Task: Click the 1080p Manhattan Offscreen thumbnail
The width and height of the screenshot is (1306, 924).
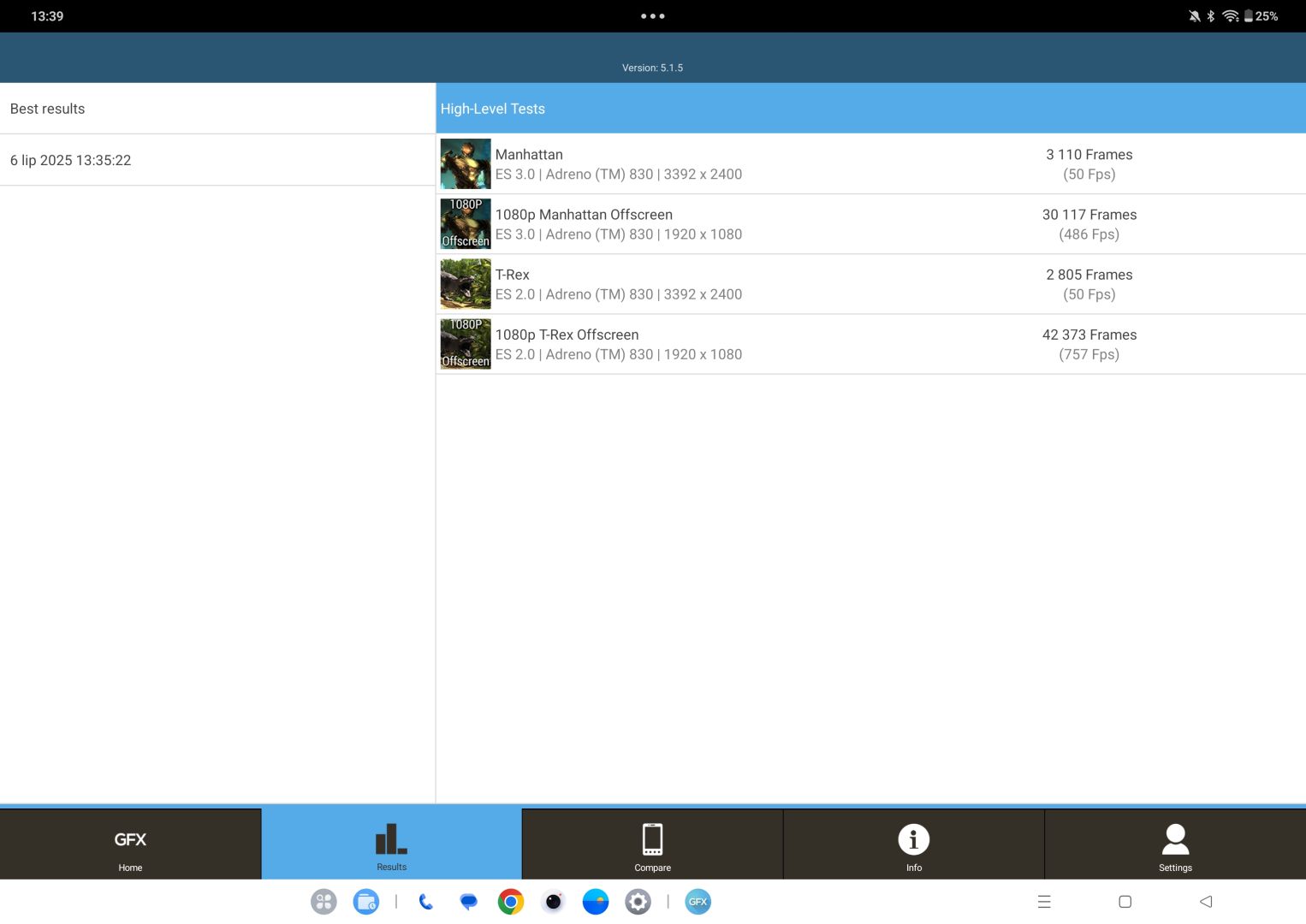Action: pyautogui.click(x=466, y=223)
